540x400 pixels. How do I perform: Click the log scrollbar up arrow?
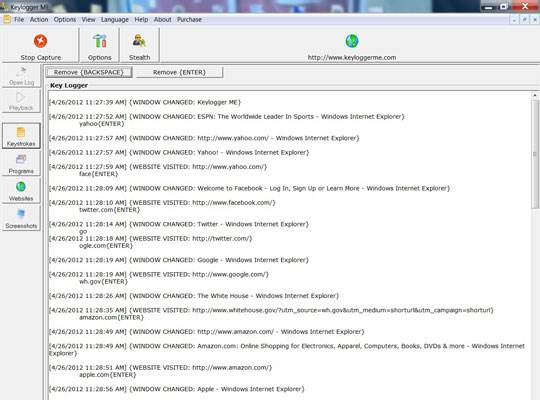534,95
